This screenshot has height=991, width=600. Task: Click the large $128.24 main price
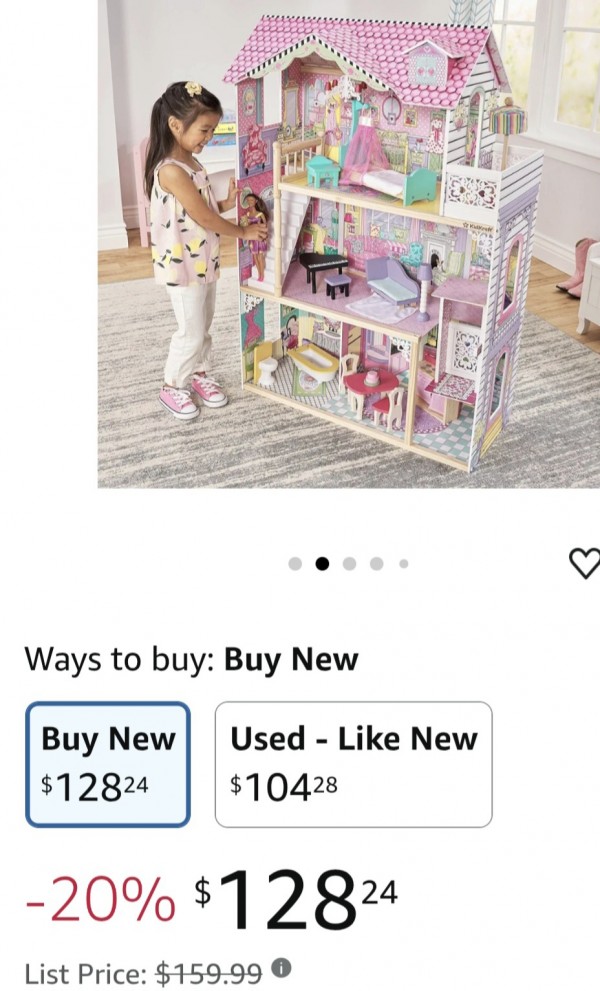pos(296,897)
